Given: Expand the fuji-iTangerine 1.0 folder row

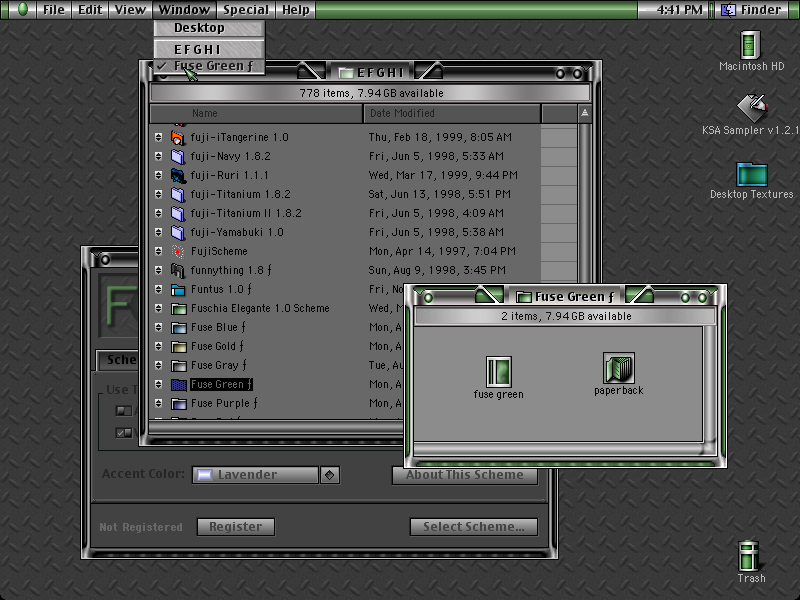Looking at the screenshot, I should point(158,137).
